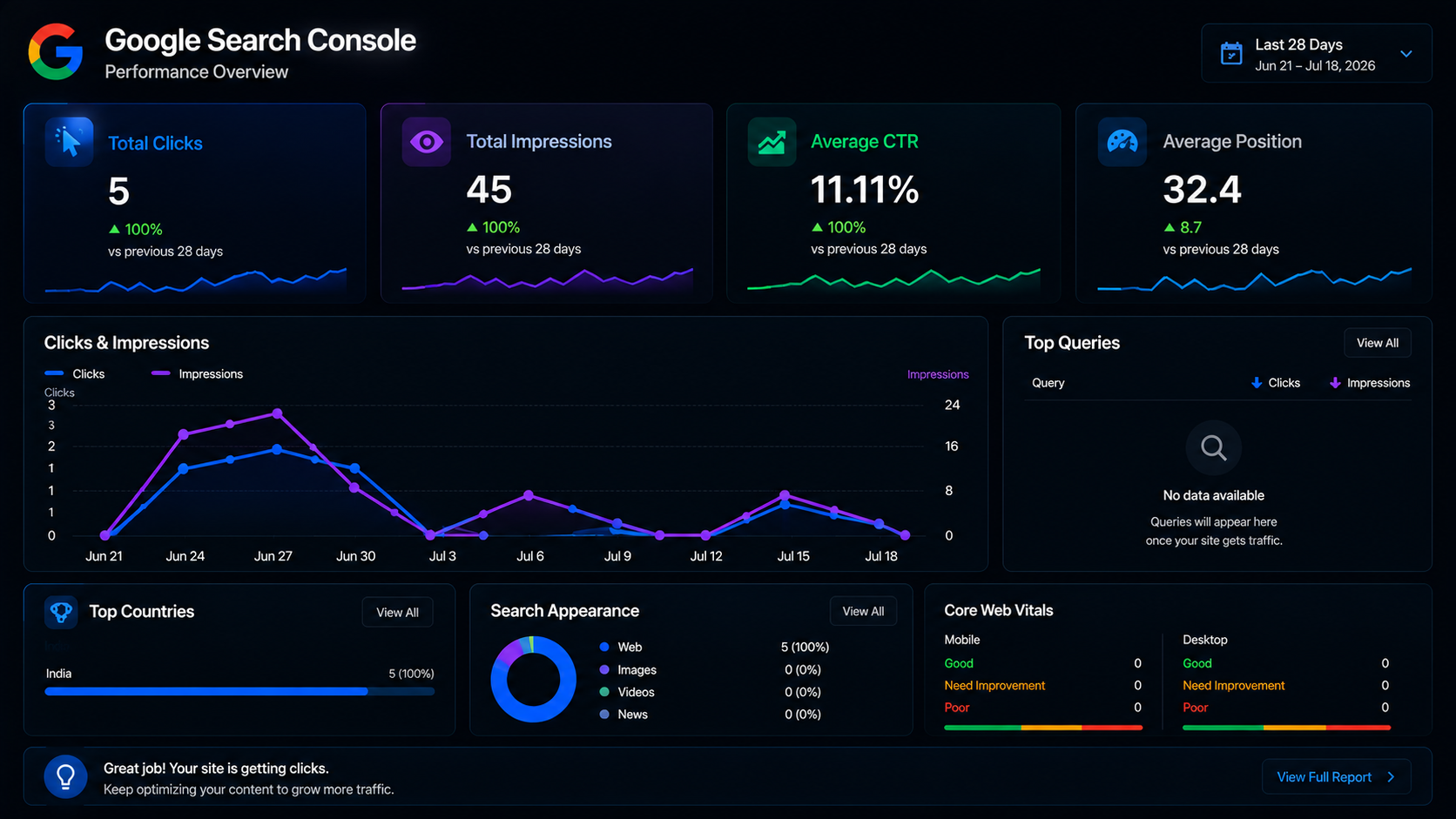Viewport: 1456px width, 819px height.
Task: Click the Core Web Vitals heading
Action: pyautogui.click(x=999, y=611)
